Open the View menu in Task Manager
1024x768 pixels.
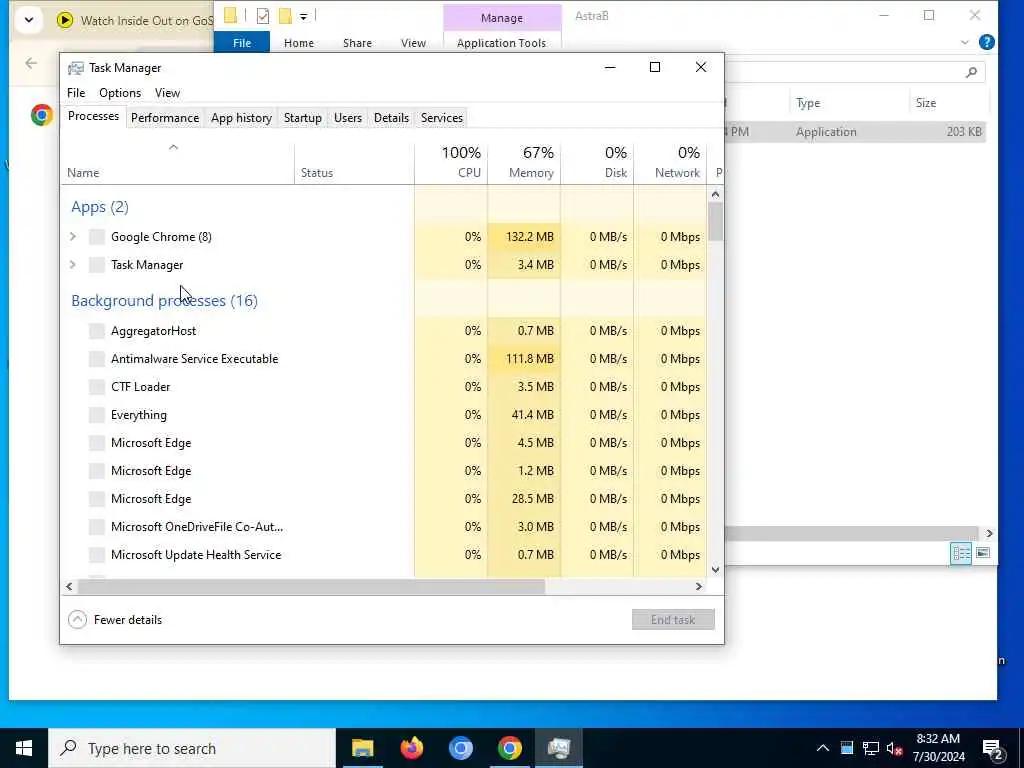[x=167, y=93]
